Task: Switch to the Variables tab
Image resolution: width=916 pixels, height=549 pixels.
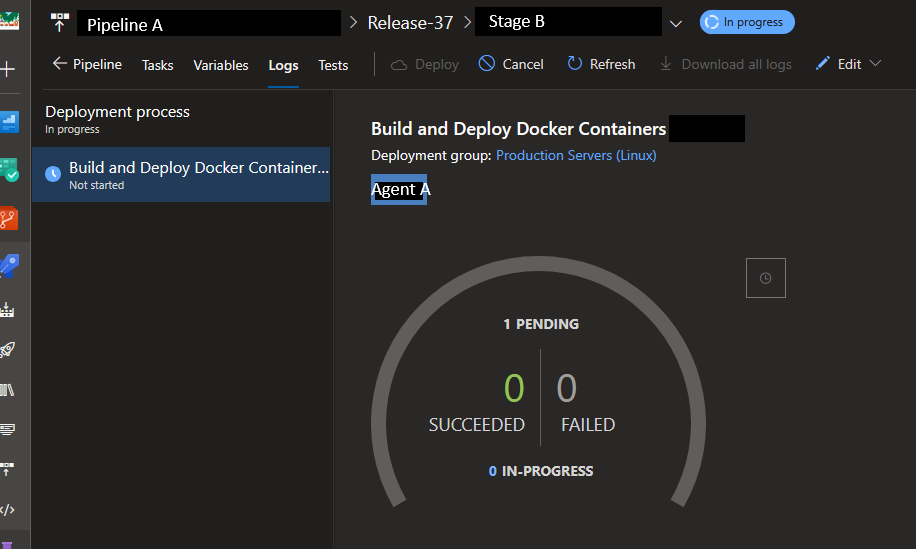Action: pos(221,65)
